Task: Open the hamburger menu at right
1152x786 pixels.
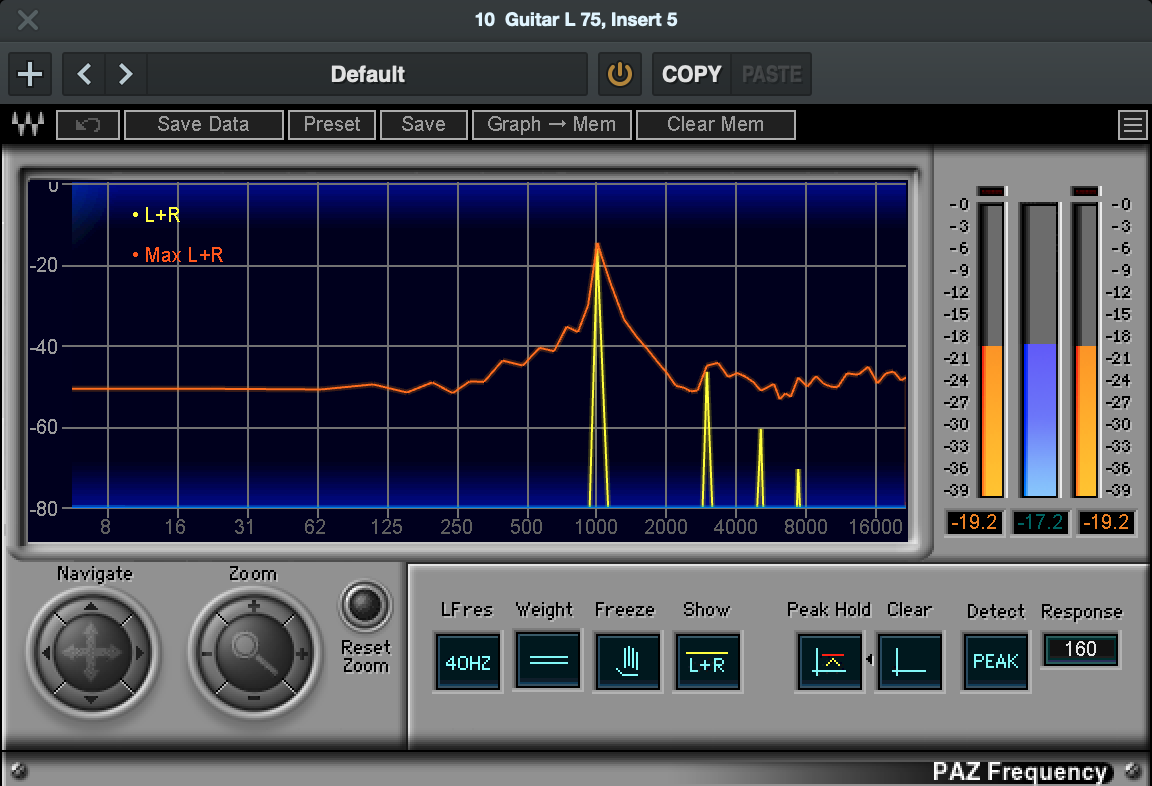Action: click(1132, 125)
